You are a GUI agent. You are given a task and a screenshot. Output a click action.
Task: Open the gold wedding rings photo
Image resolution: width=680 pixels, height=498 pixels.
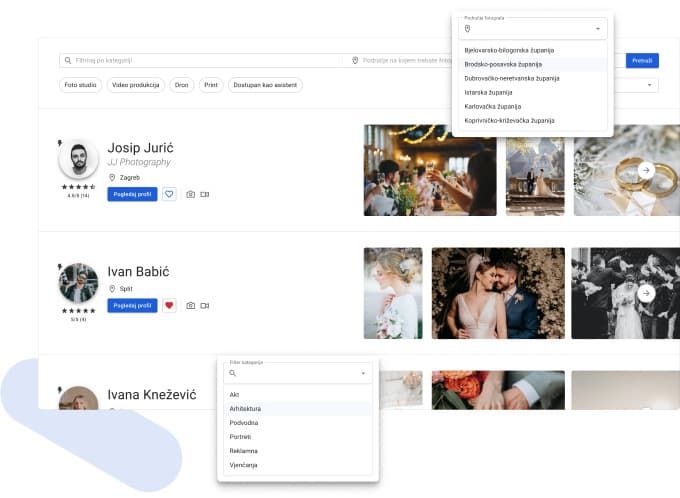[x=627, y=170]
